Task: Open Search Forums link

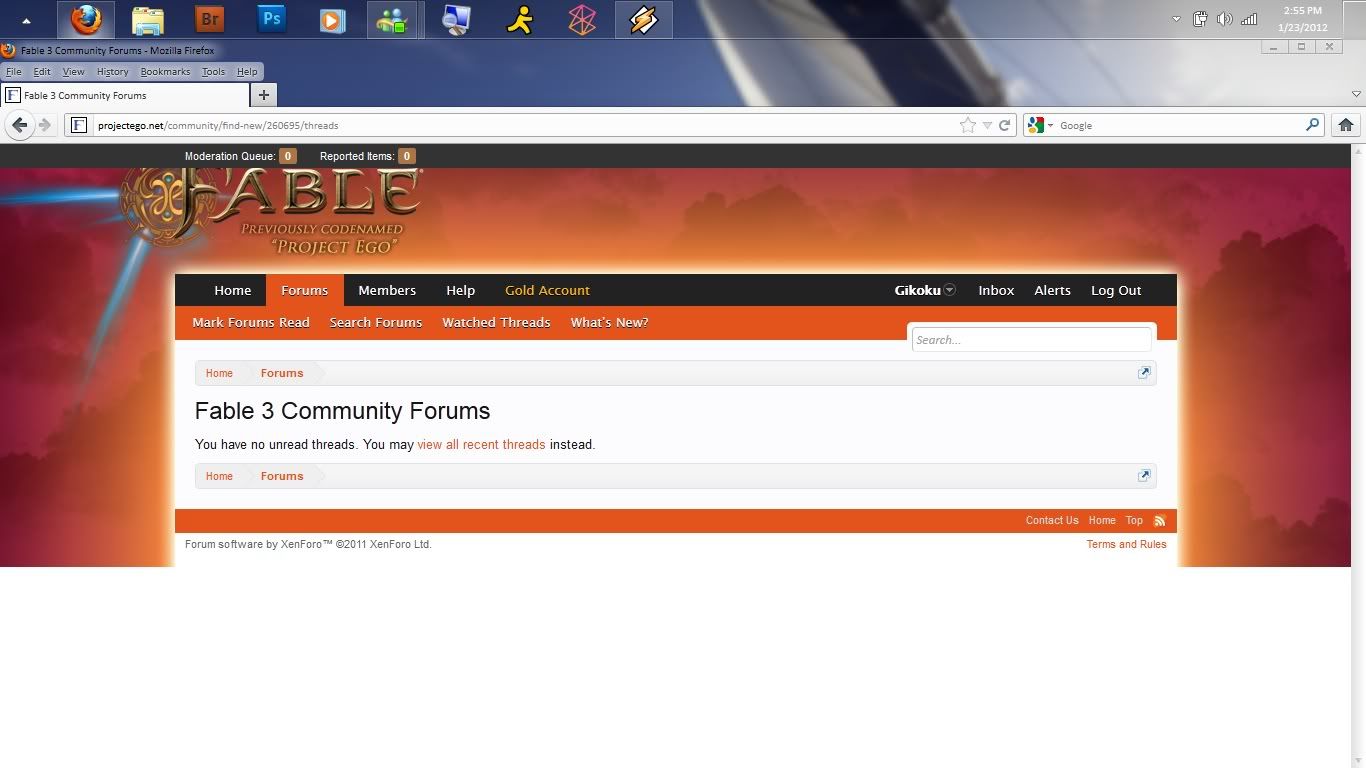Action: pos(376,322)
